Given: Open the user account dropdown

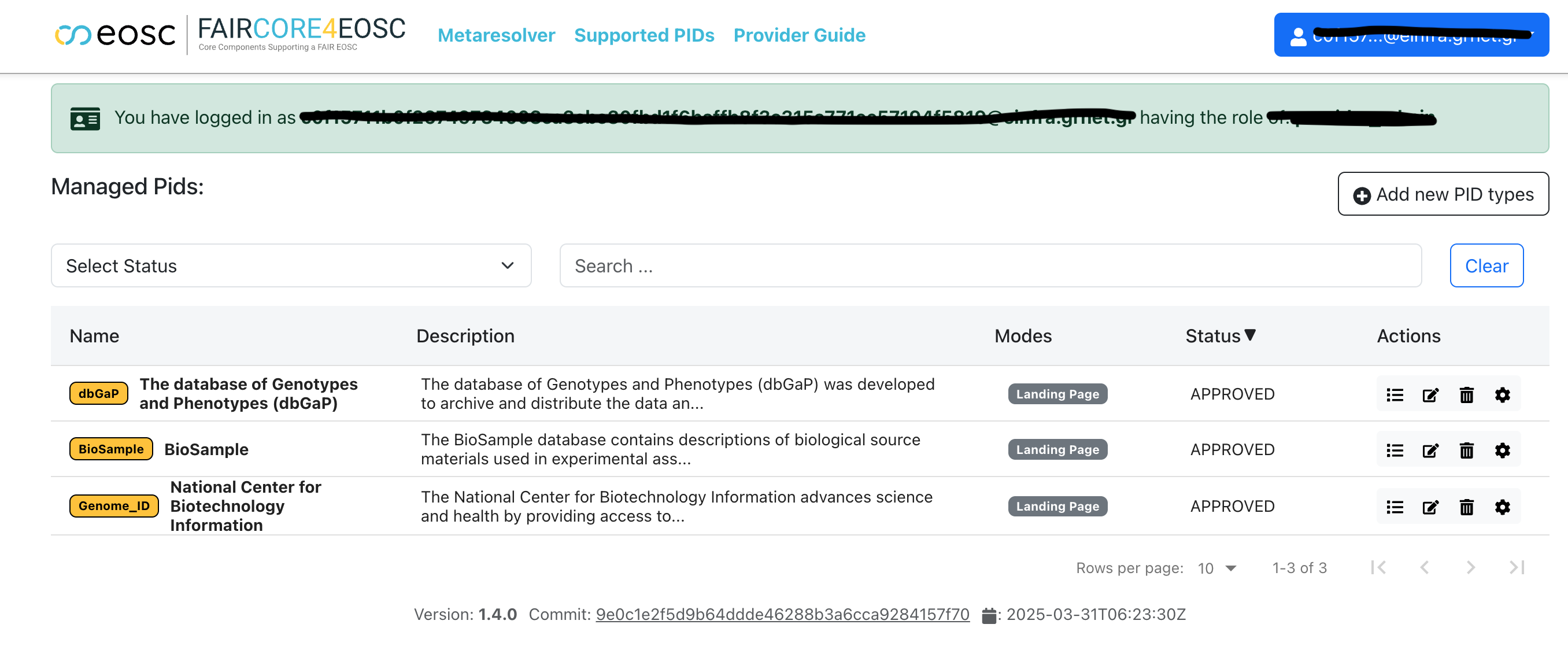Looking at the screenshot, I should [x=1411, y=35].
